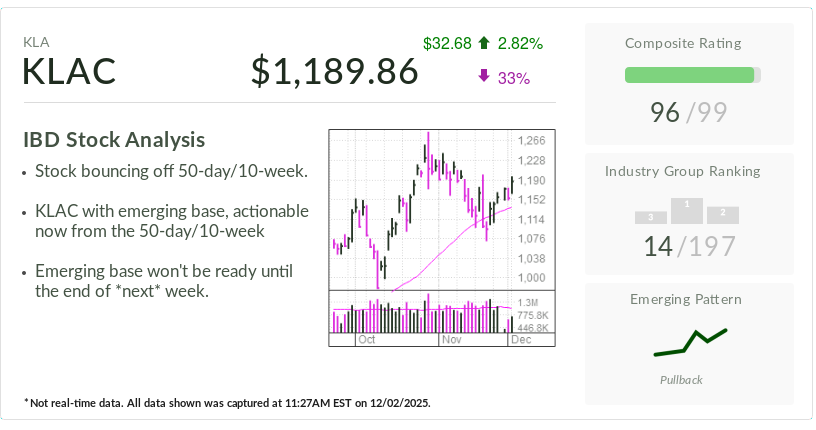
Task: Click the Industry Group Ranking 14/197
Action: click(x=687, y=246)
